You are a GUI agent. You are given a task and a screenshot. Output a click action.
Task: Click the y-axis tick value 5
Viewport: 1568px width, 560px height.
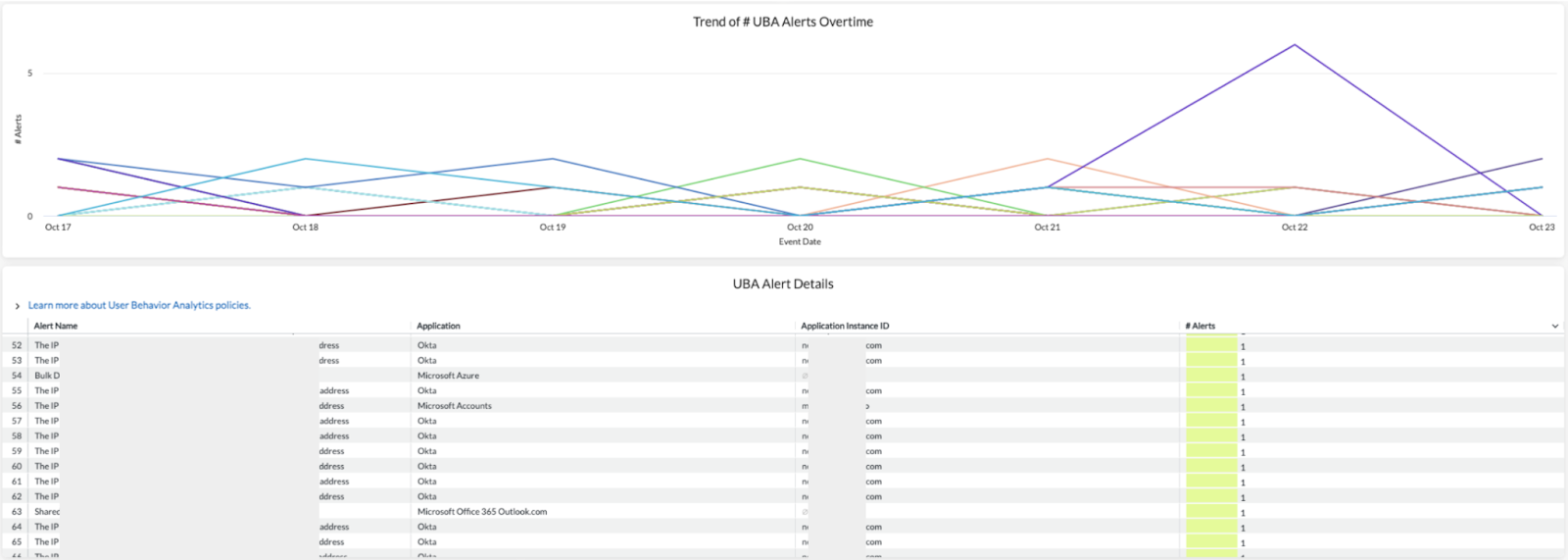point(29,73)
